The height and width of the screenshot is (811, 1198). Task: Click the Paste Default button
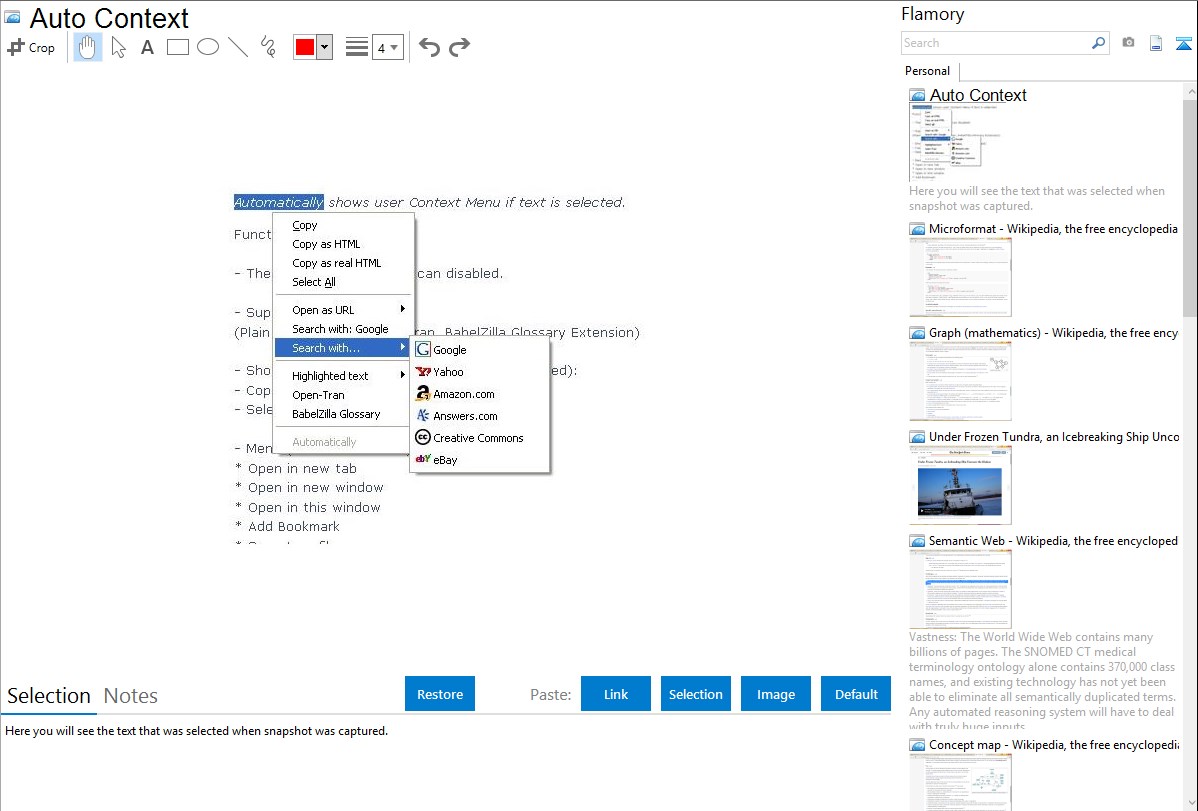pyautogui.click(x=856, y=694)
